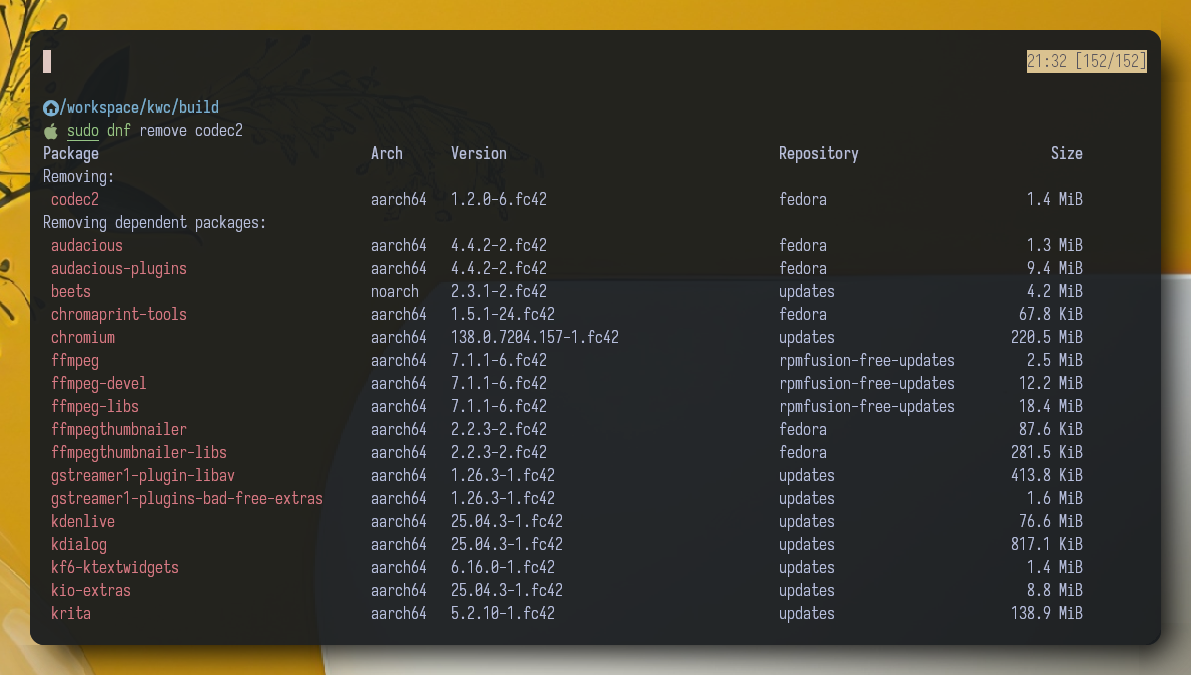Click the 817.1 KiB size of kdialog
The width and height of the screenshot is (1191, 675).
[x=1047, y=544]
